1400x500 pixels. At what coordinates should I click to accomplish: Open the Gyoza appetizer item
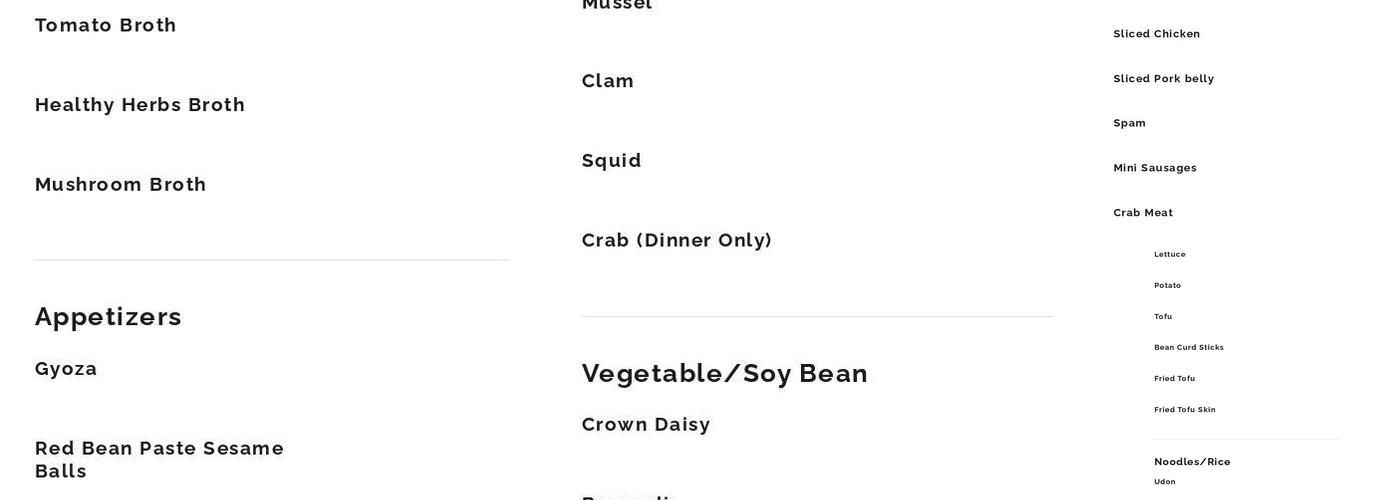click(66, 369)
